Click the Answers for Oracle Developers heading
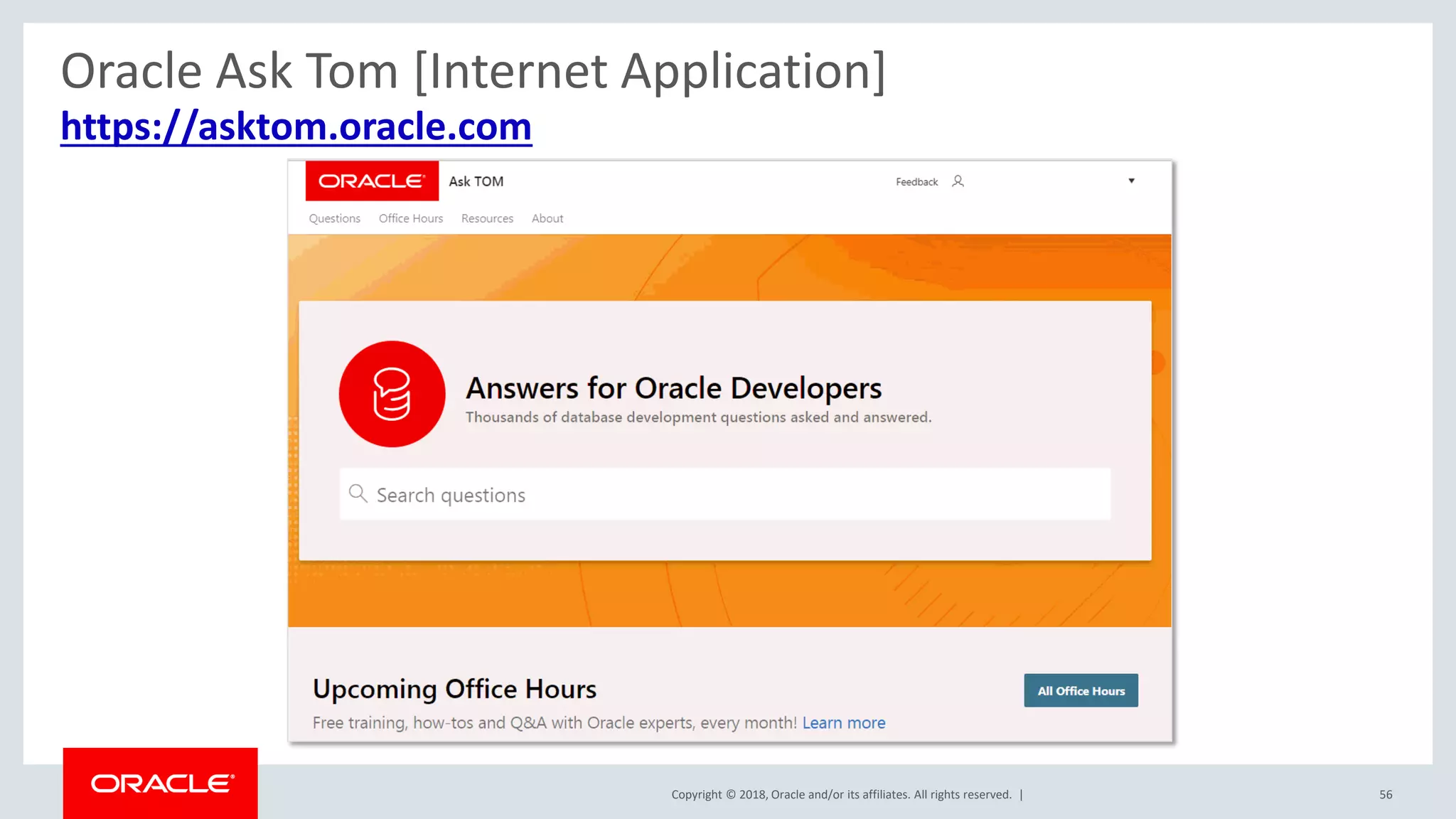The height and width of the screenshot is (819, 1456). [x=673, y=388]
